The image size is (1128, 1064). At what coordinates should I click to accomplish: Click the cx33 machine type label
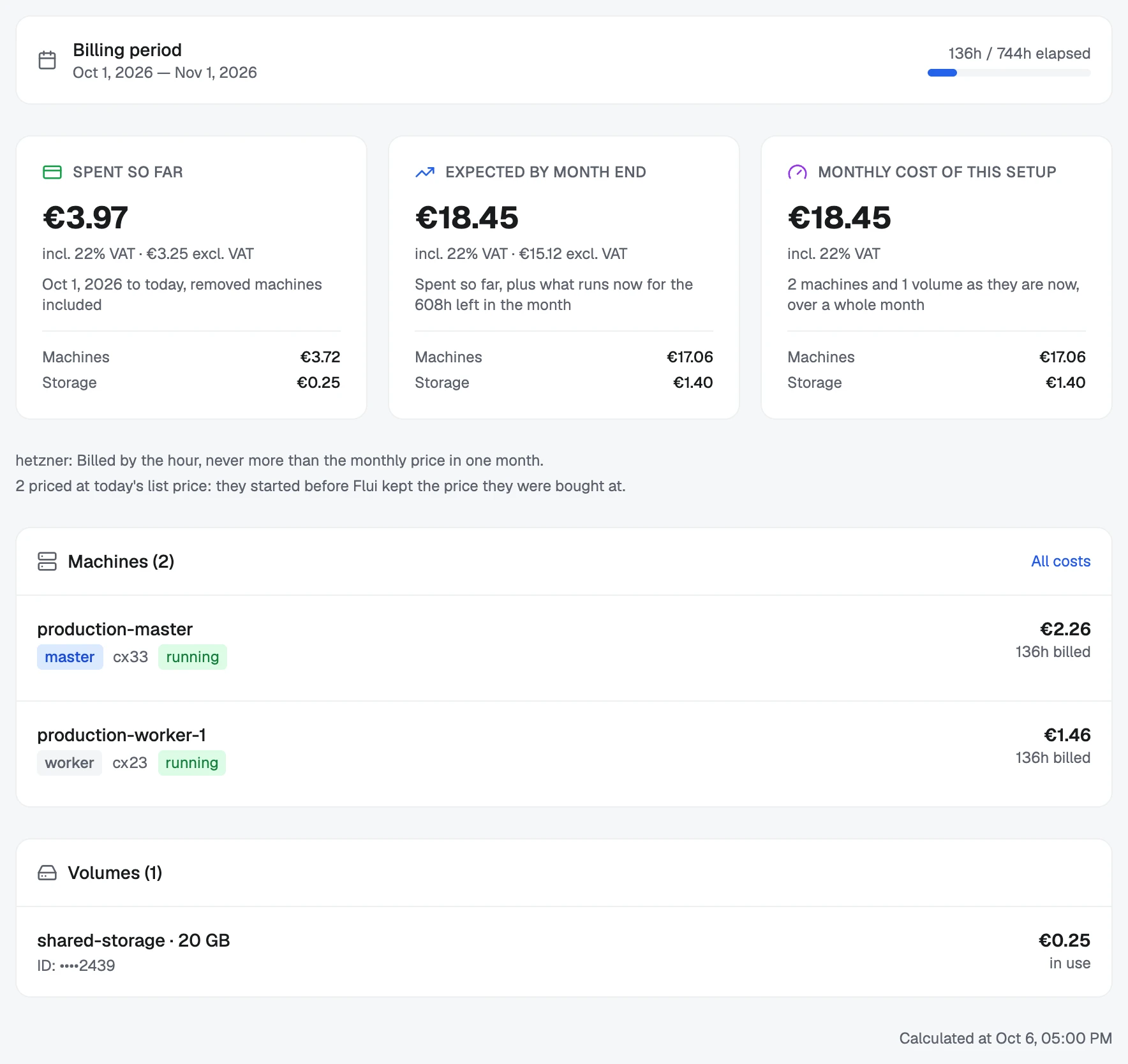[130, 657]
